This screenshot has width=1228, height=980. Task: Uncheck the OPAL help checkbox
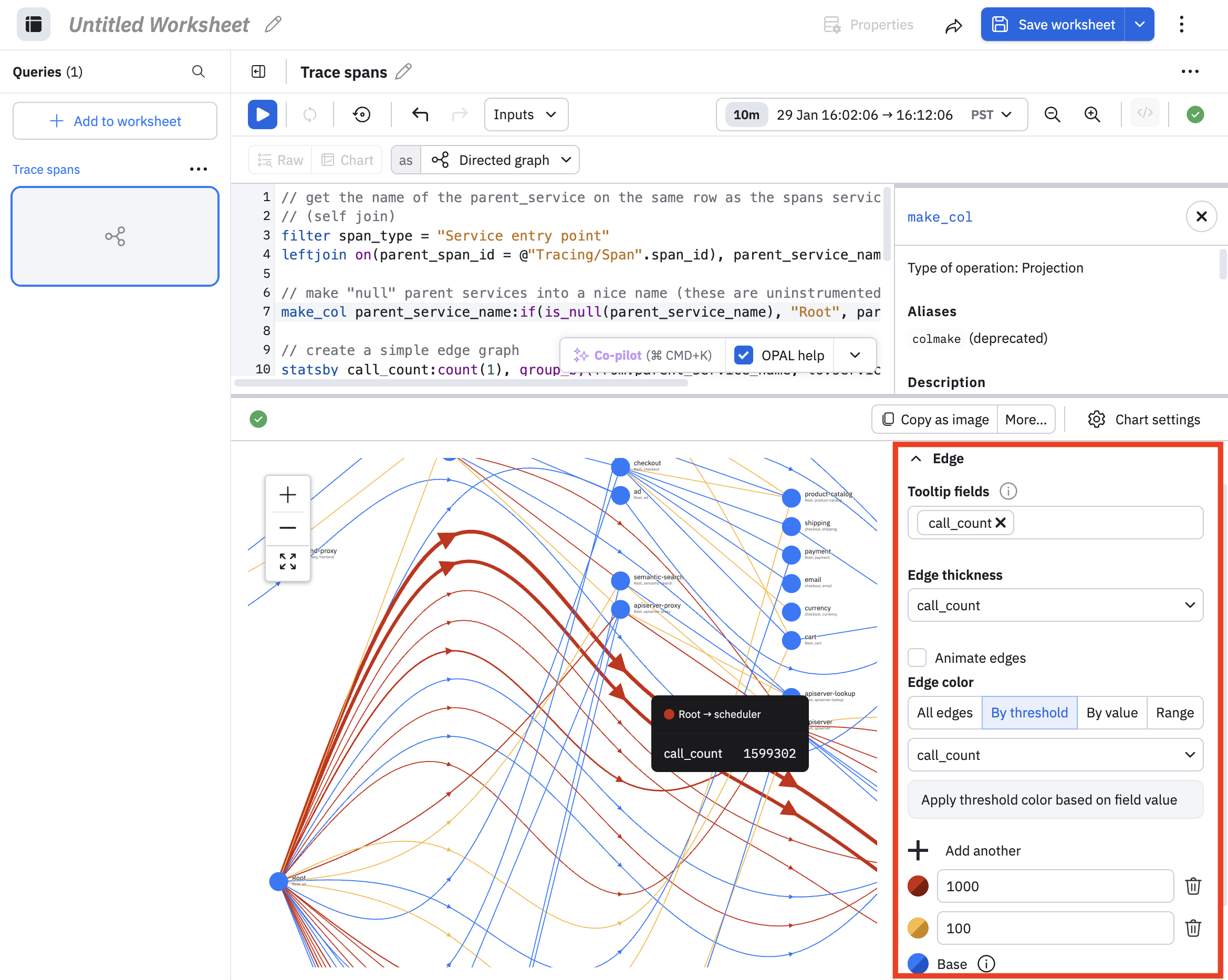pyautogui.click(x=743, y=356)
